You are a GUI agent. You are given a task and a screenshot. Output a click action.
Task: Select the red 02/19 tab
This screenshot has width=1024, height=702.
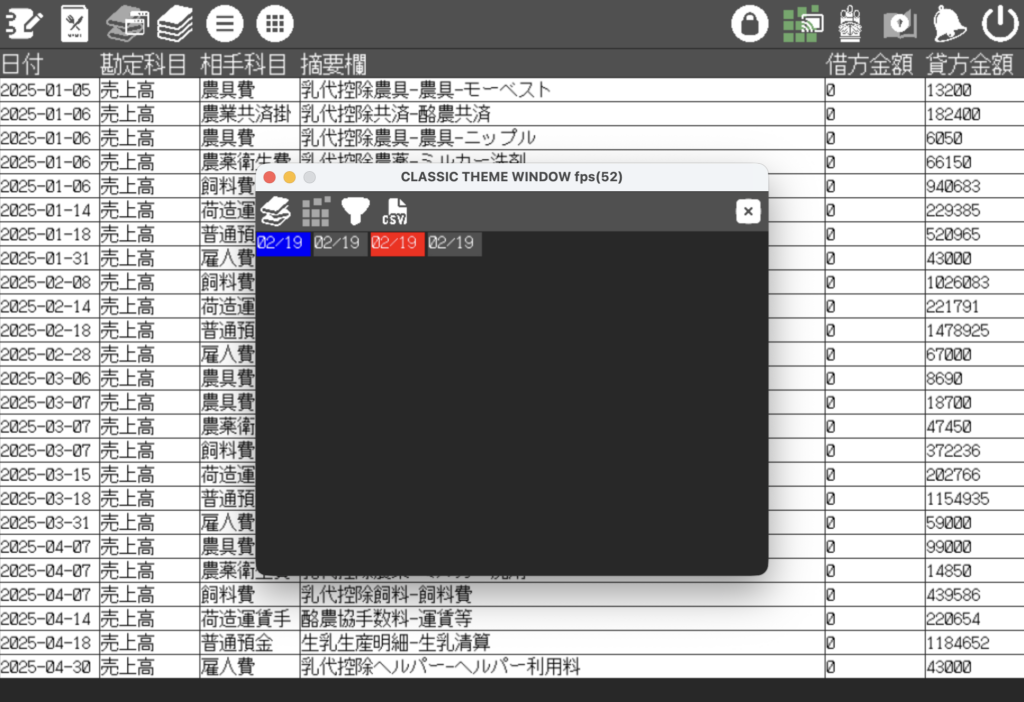coord(397,244)
